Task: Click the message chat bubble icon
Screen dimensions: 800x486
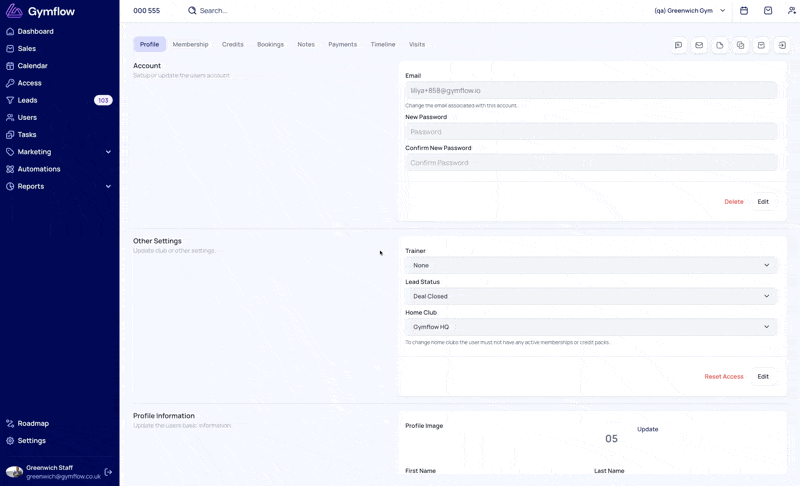Action: [678, 45]
